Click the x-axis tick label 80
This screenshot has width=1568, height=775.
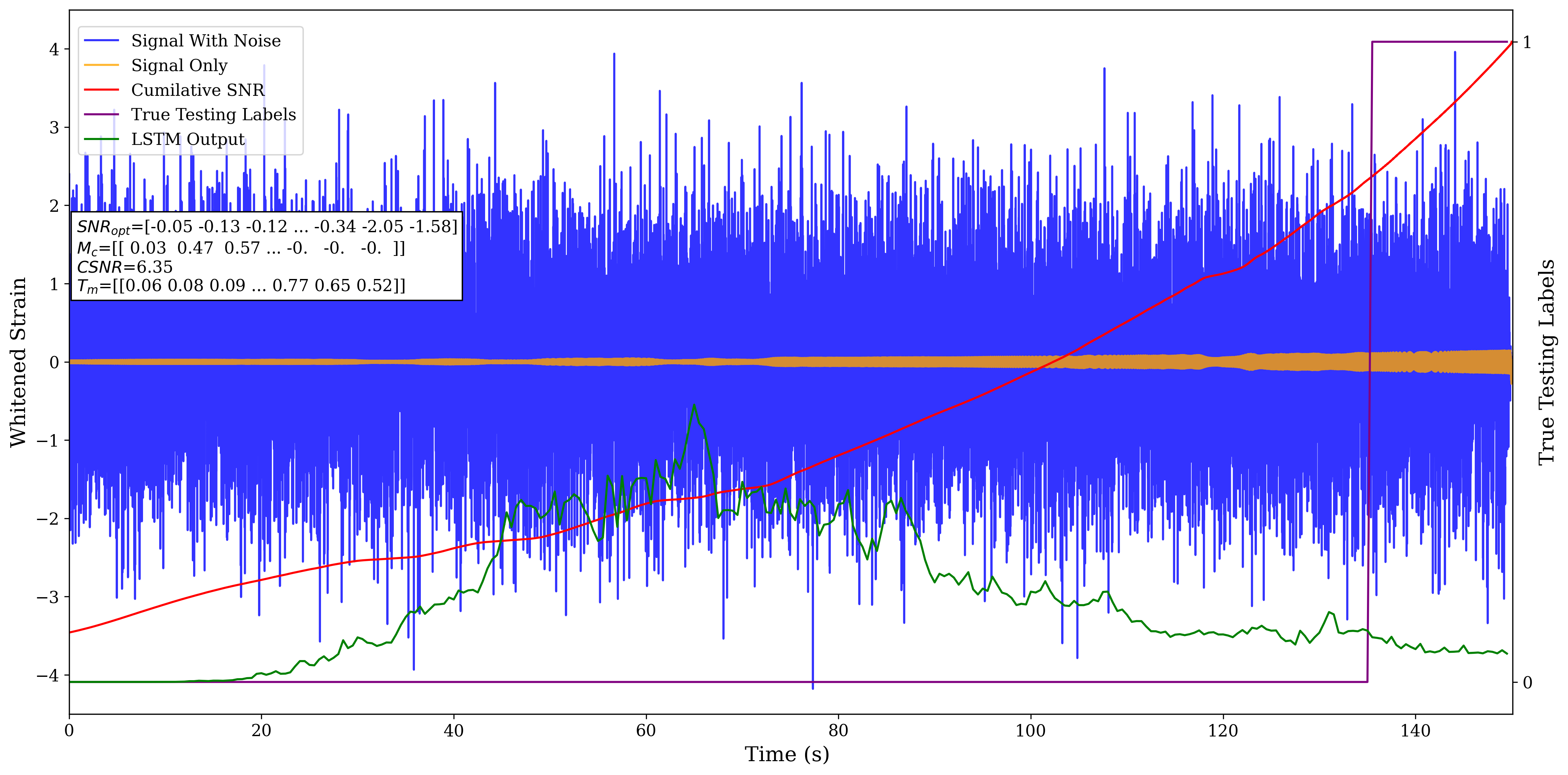tap(838, 731)
